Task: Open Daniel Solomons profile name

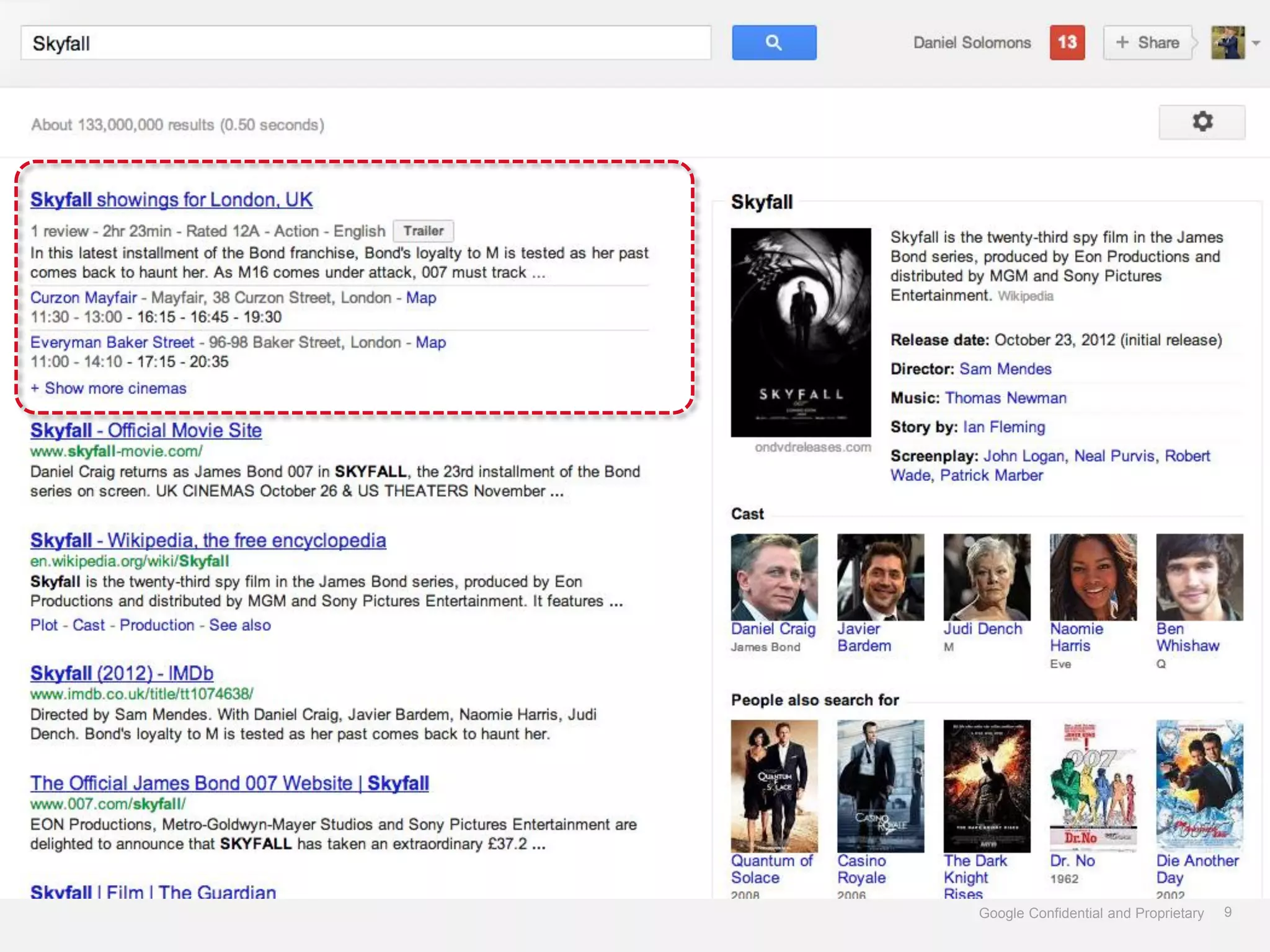Action: click(972, 43)
